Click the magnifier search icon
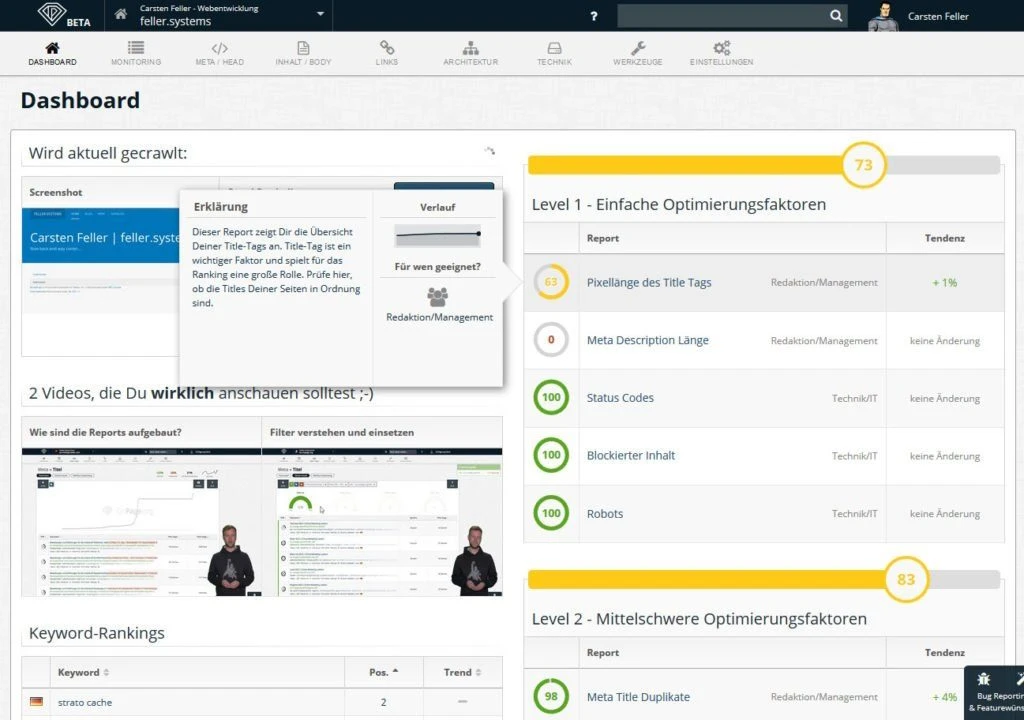The height and width of the screenshot is (720, 1024). (836, 16)
